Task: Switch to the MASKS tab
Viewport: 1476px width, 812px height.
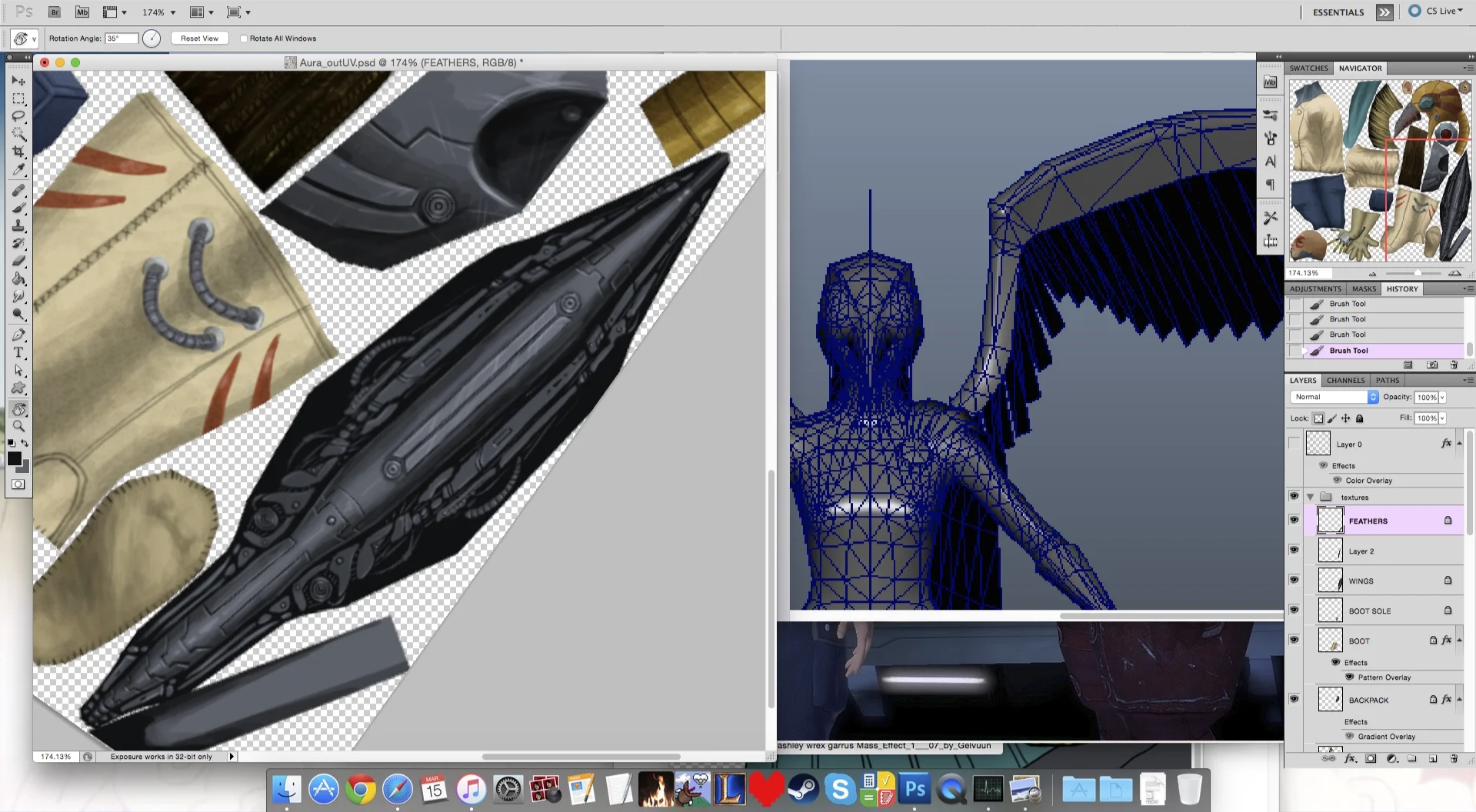Action: (1364, 289)
